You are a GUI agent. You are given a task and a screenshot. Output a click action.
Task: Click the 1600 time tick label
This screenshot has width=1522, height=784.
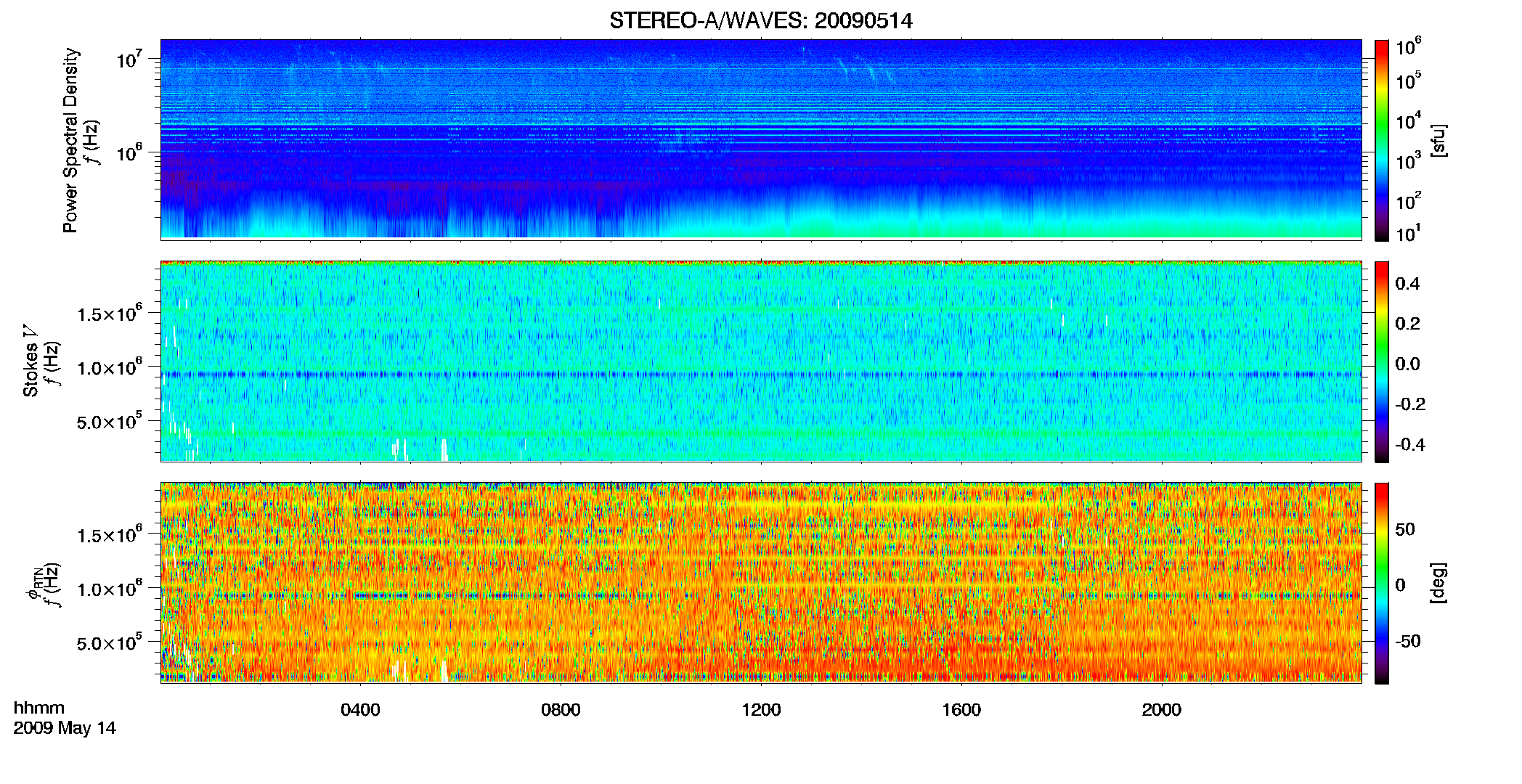[x=961, y=710]
